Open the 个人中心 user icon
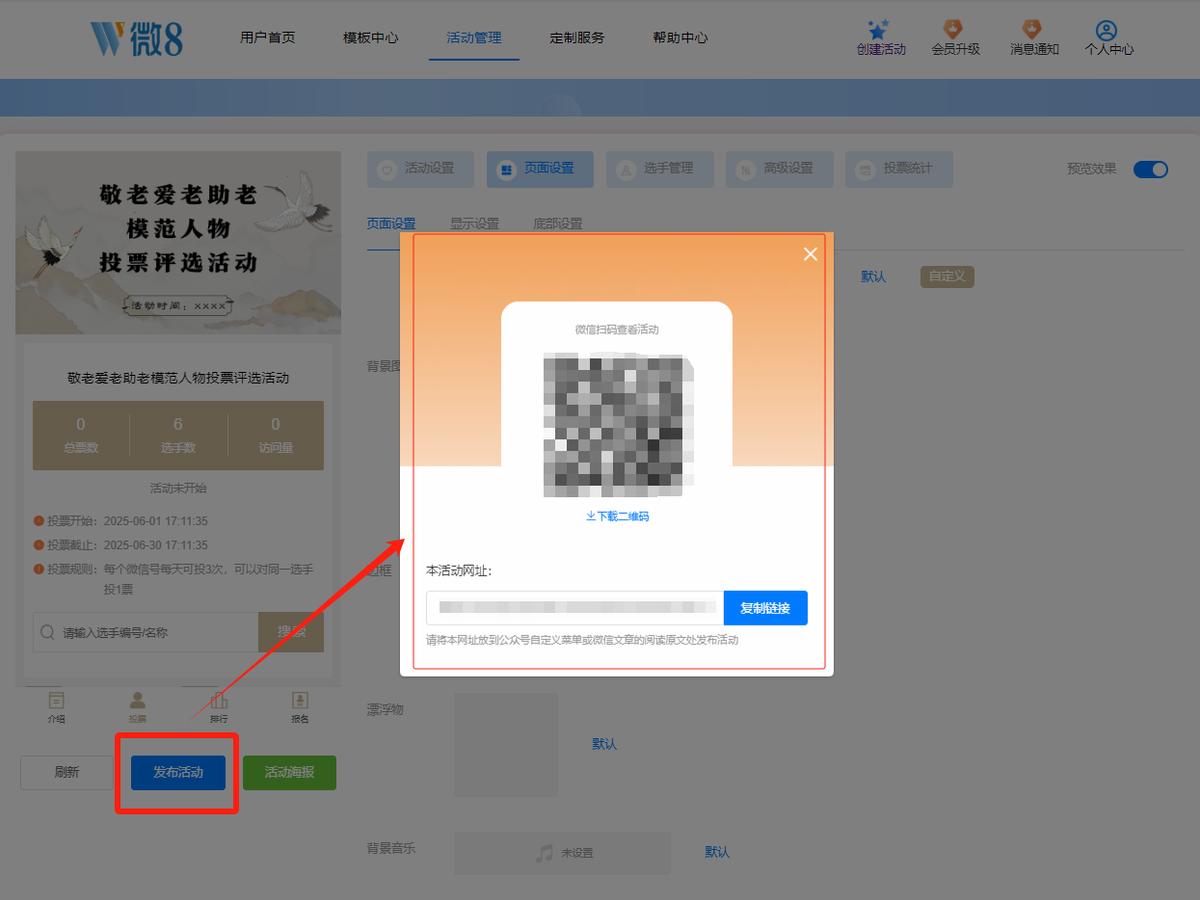The width and height of the screenshot is (1200, 900). 1107,29
